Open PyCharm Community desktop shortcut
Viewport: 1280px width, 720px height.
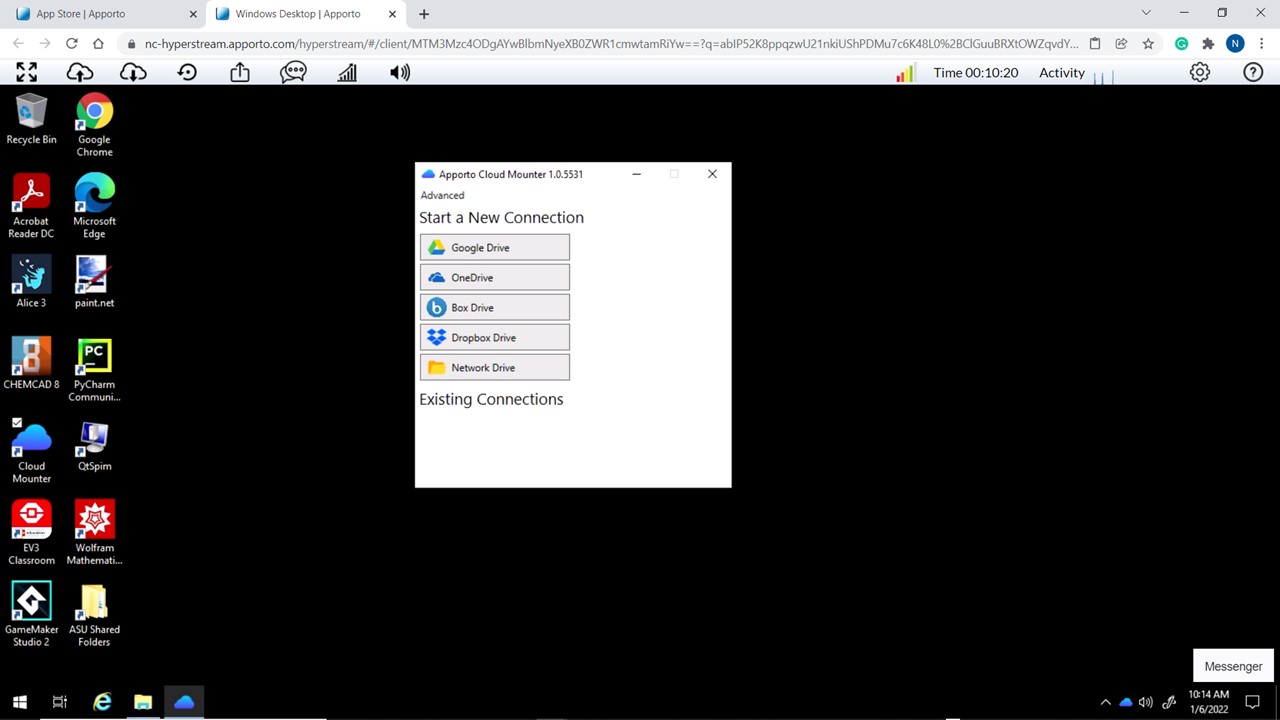click(94, 369)
